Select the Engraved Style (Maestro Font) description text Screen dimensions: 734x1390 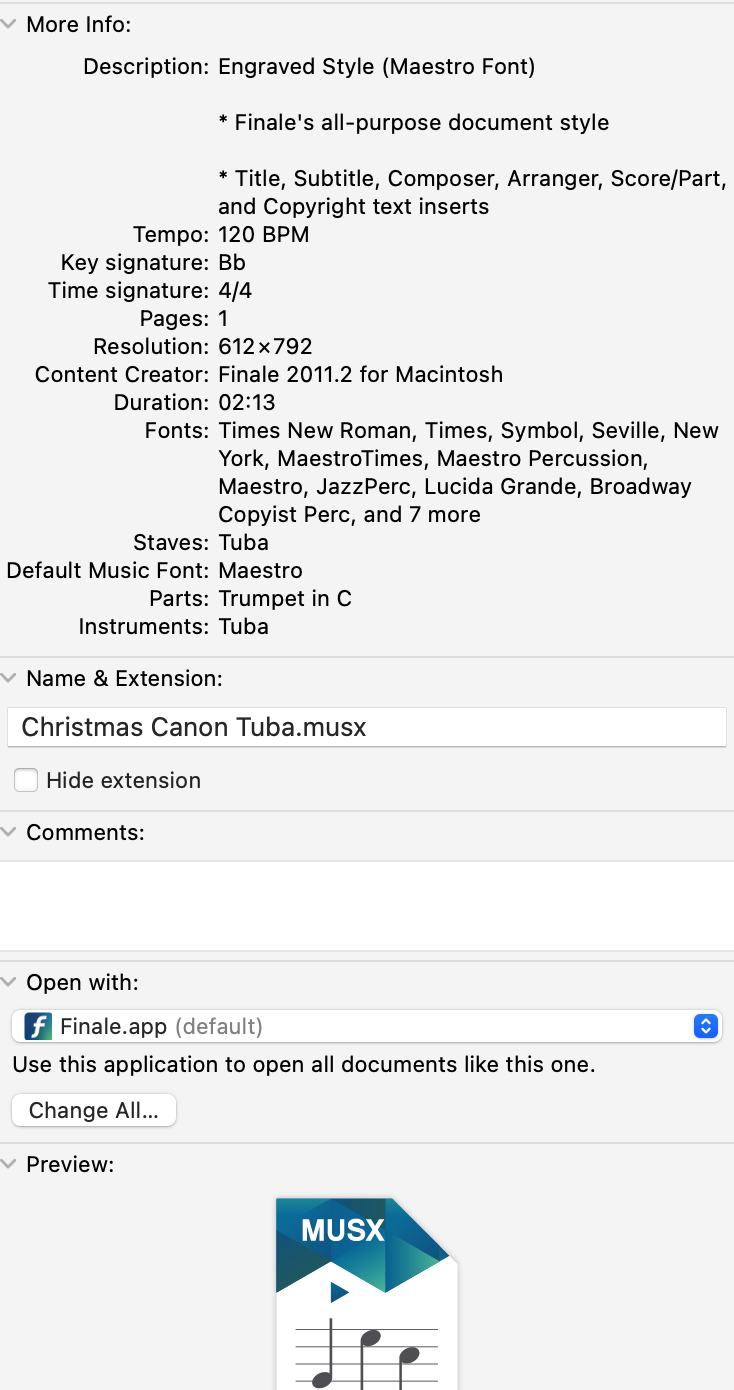[377, 67]
